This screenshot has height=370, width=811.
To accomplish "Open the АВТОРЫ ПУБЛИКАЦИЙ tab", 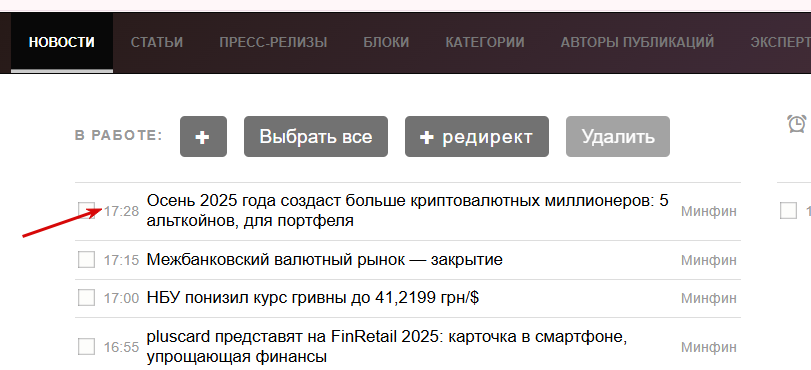I will (x=637, y=42).
